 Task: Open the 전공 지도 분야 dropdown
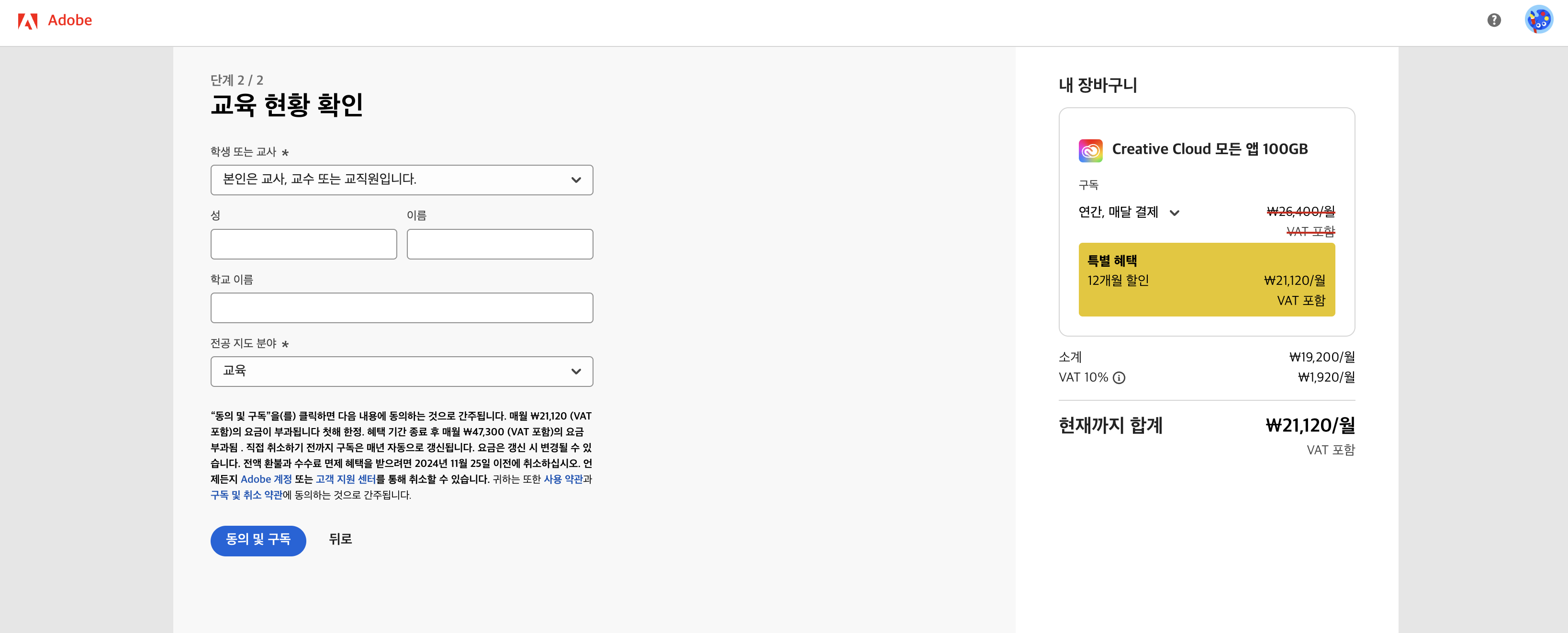[402, 371]
